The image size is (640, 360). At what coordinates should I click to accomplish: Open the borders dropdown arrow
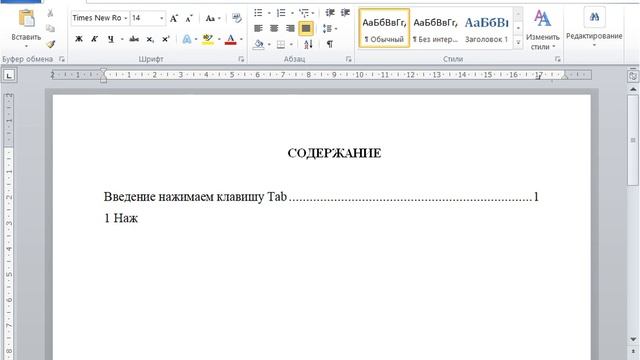291,44
